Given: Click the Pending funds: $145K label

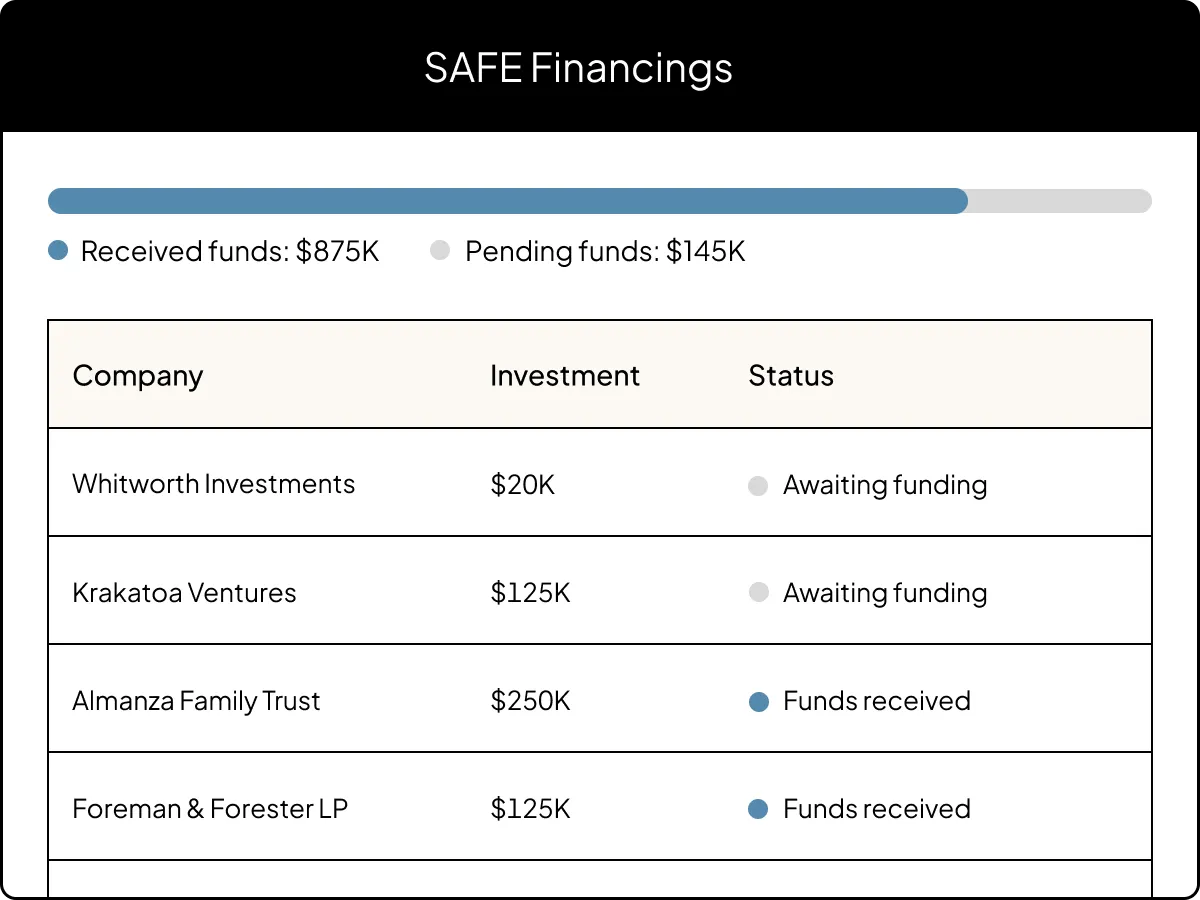Looking at the screenshot, I should click(x=604, y=251).
